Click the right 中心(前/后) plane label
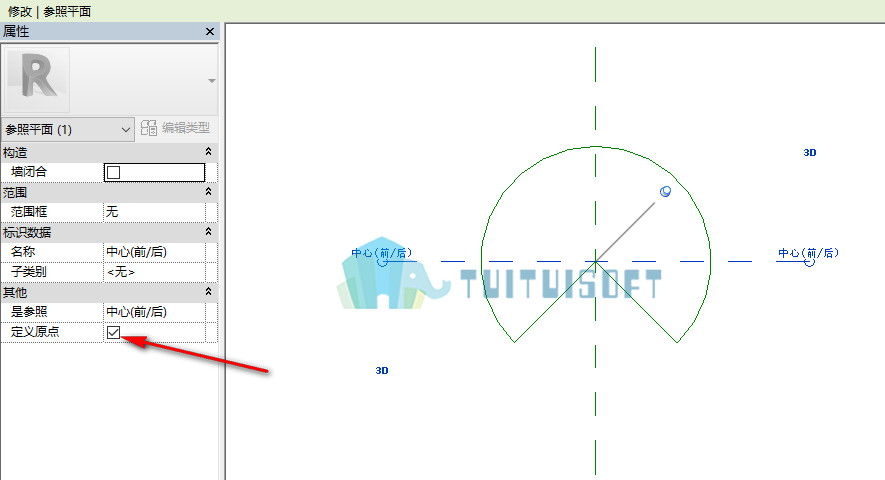 click(808, 253)
